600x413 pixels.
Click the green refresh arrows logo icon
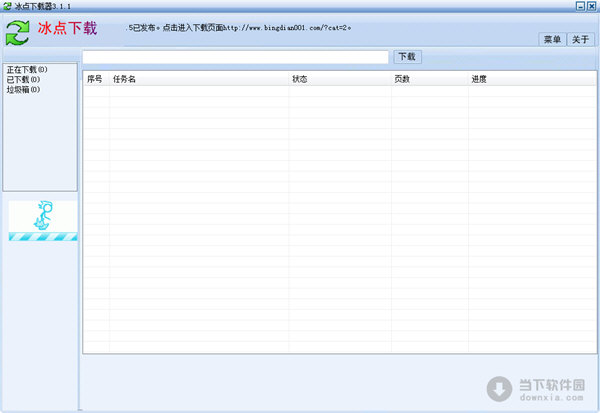click(x=17, y=33)
